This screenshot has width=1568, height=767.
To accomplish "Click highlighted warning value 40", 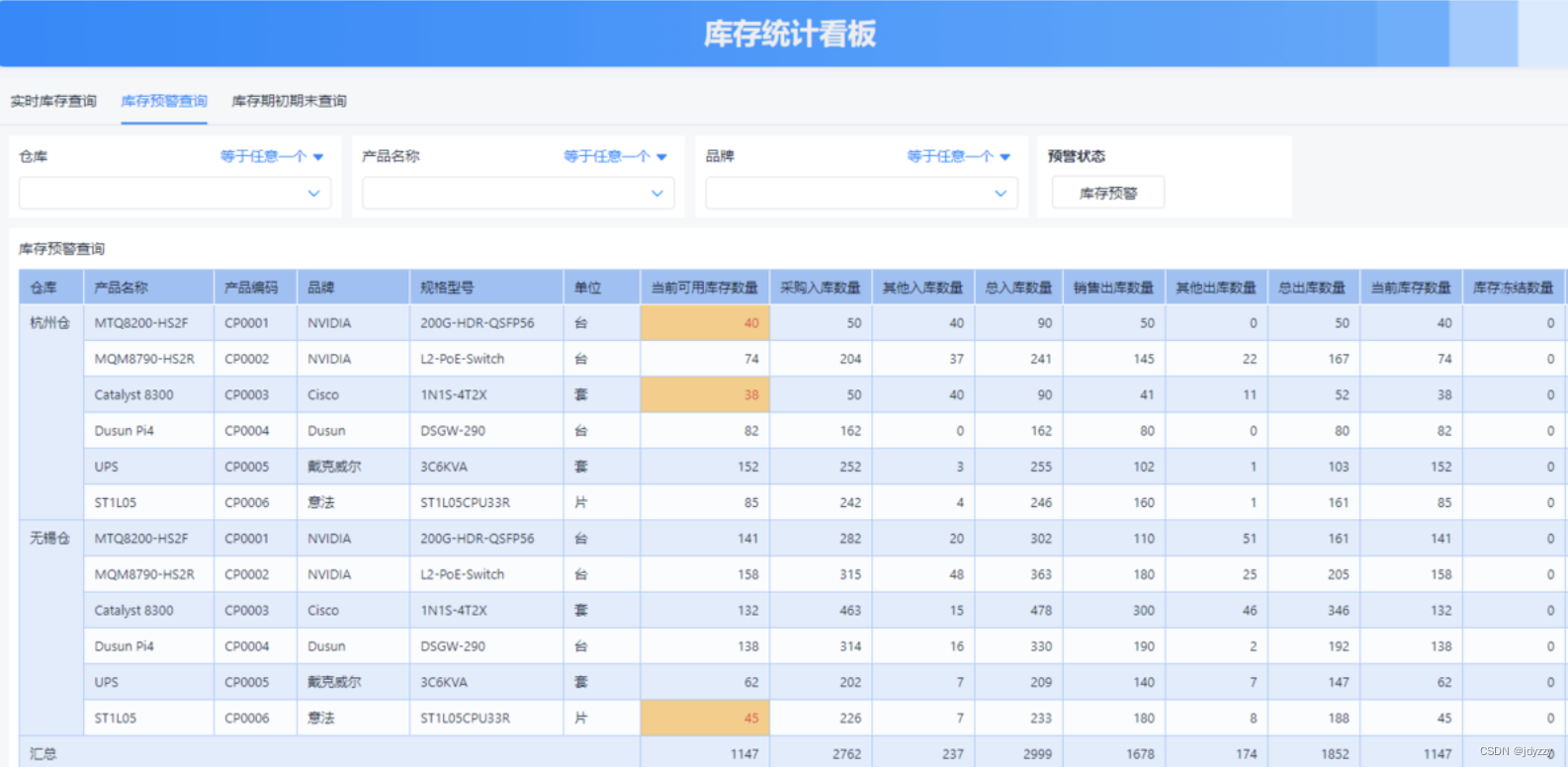I will [x=705, y=323].
